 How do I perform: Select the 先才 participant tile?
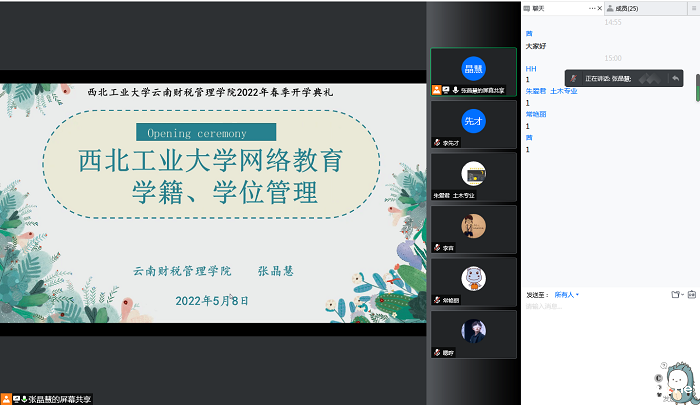point(473,124)
